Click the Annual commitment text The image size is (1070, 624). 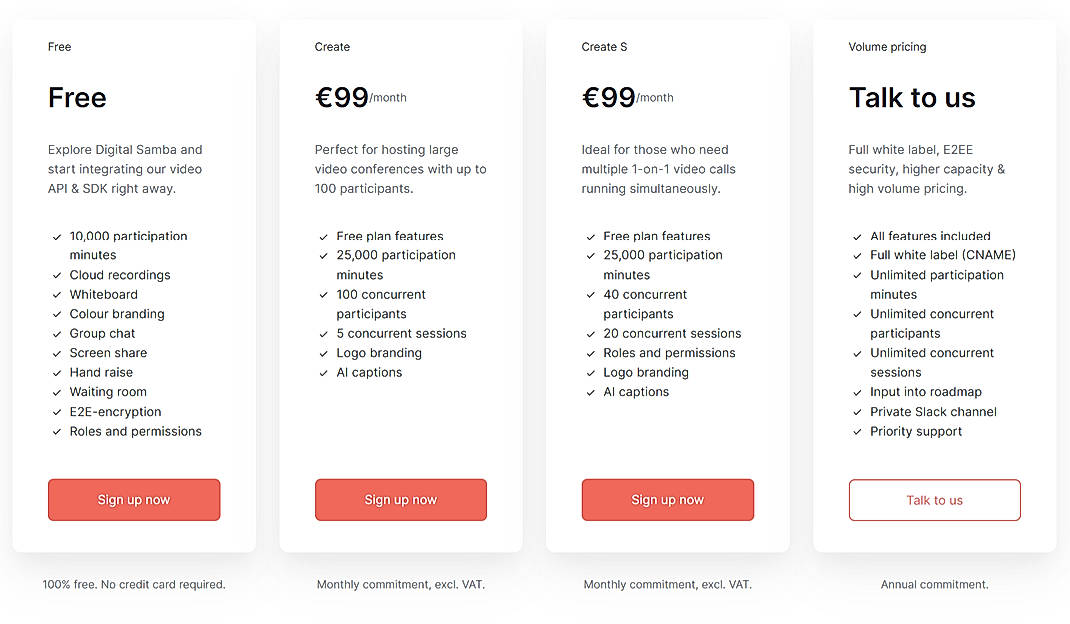click(x=934, y=584)
